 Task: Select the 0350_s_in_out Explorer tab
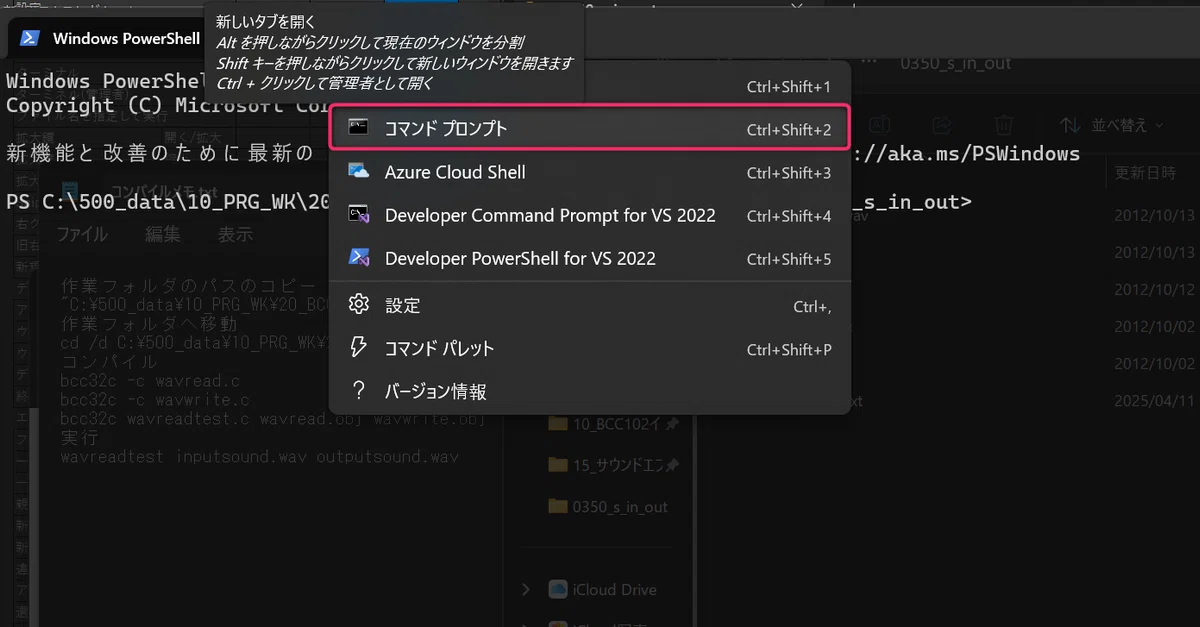pyautogui.click(x=955, y=63)
